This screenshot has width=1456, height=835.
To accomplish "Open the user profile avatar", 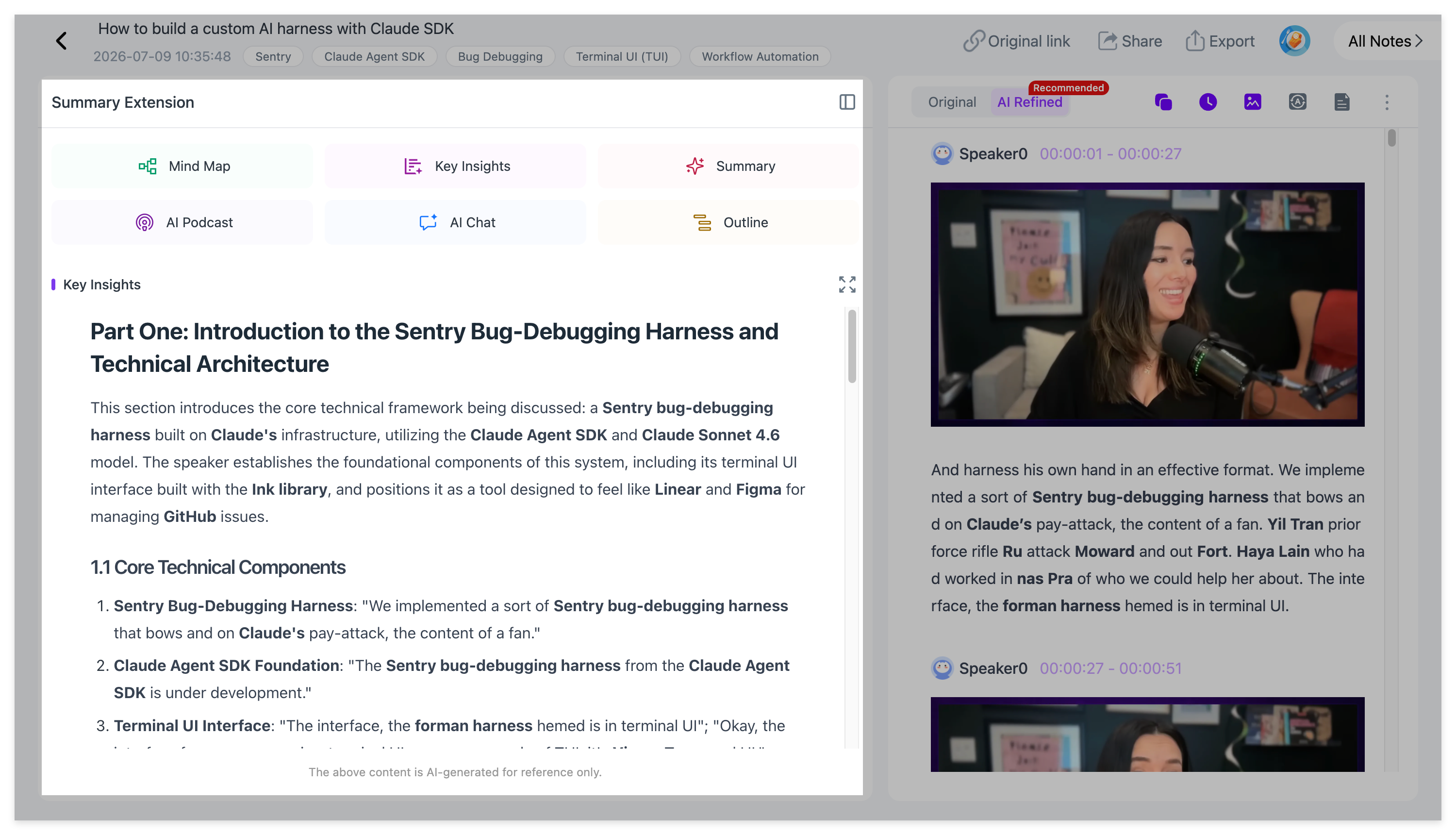I will tap(1294, 41).
